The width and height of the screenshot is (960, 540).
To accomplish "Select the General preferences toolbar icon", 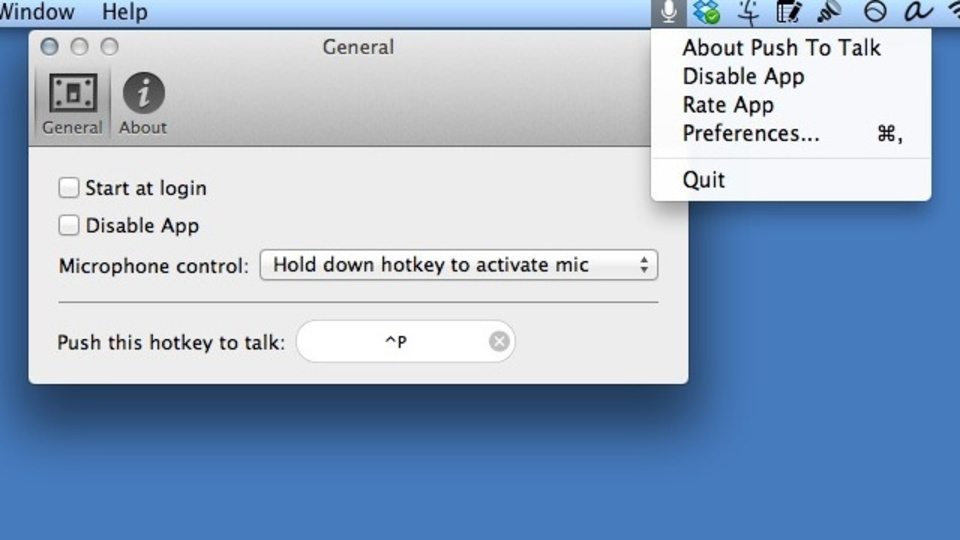I will pos(72,104).
